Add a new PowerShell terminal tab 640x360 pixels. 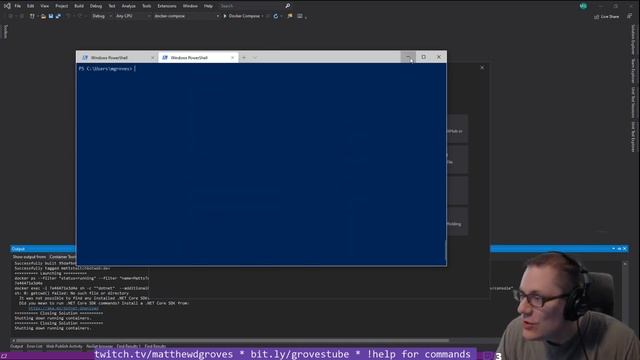coord(244,58)
